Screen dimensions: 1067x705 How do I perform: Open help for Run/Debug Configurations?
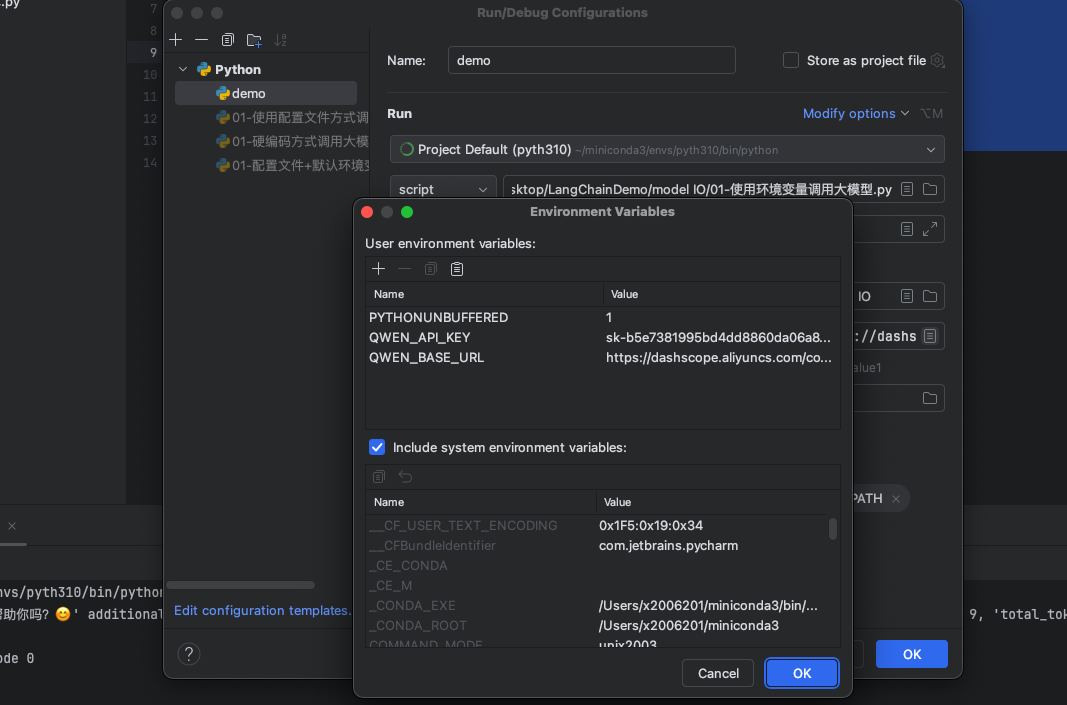point(188,654)
